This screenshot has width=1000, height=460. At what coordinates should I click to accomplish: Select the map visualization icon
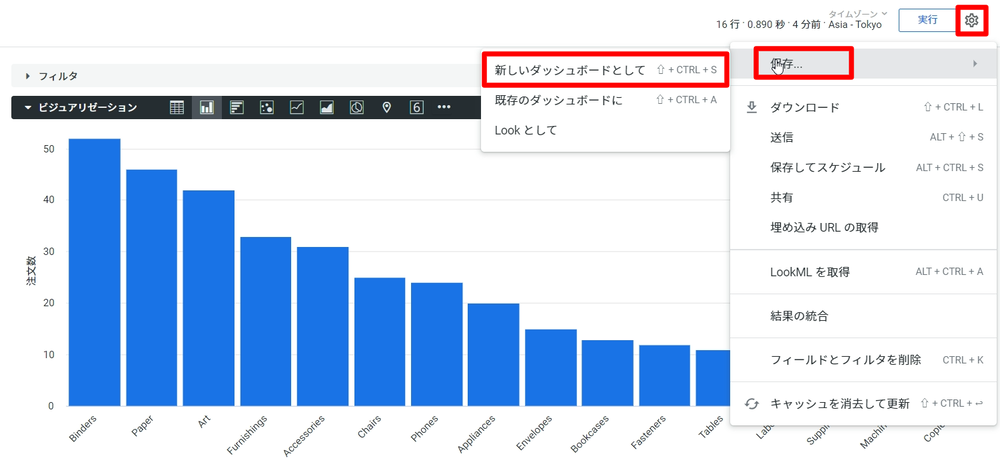386,107
